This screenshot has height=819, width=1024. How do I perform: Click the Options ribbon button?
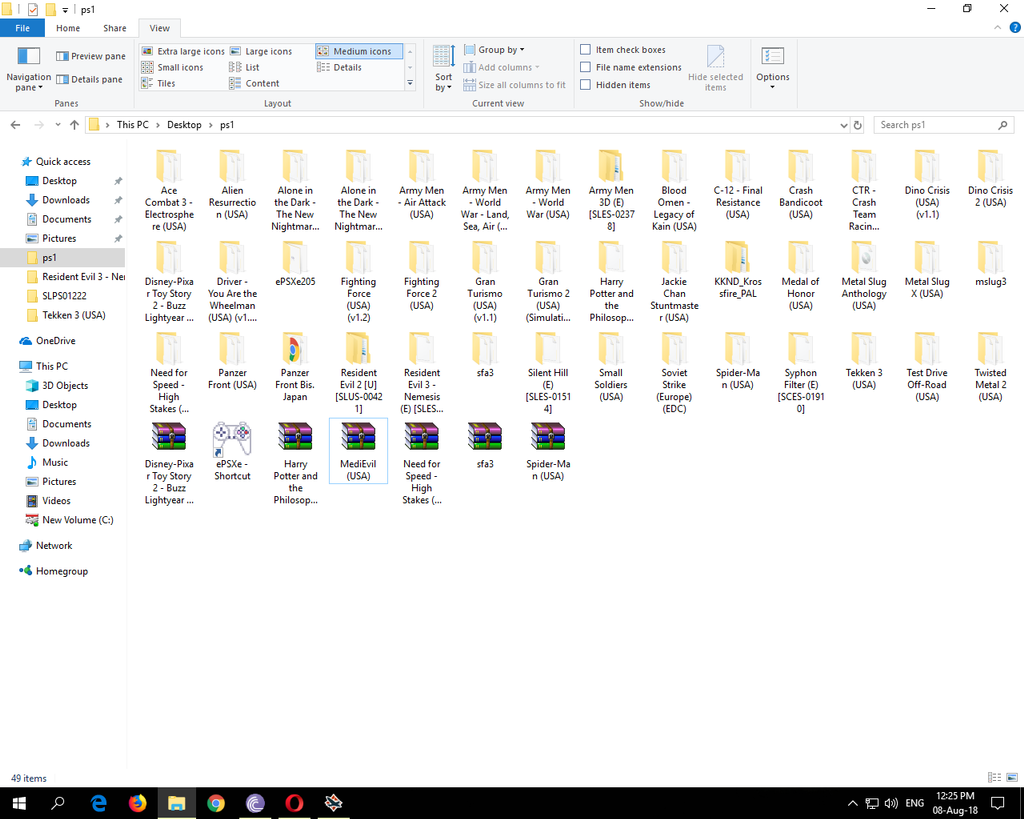pyautogui.click(x=773, y=69)
